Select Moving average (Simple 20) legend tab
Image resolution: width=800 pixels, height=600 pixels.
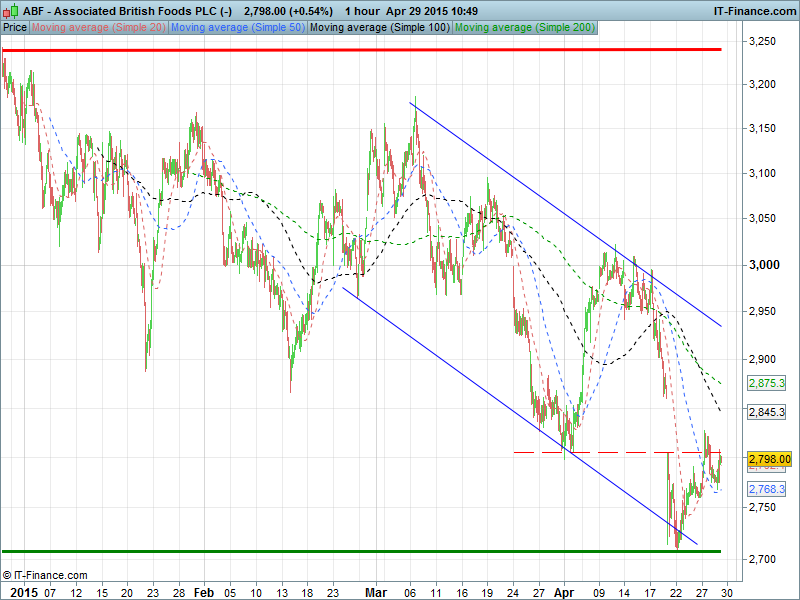(98, 28)
